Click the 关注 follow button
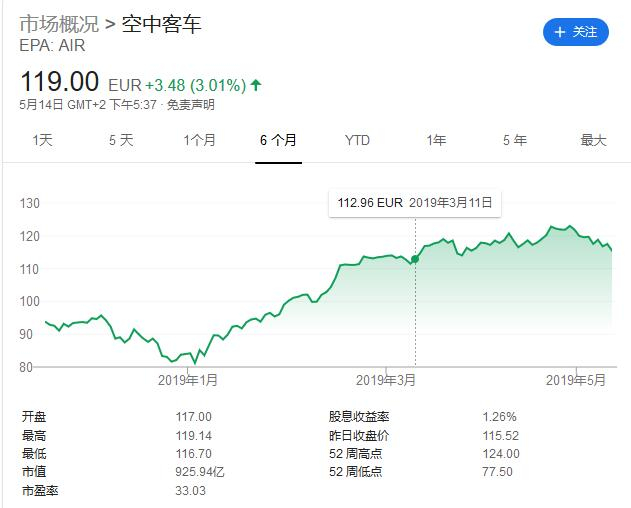This screenshot has width=631, height=508. coord(575,32)
